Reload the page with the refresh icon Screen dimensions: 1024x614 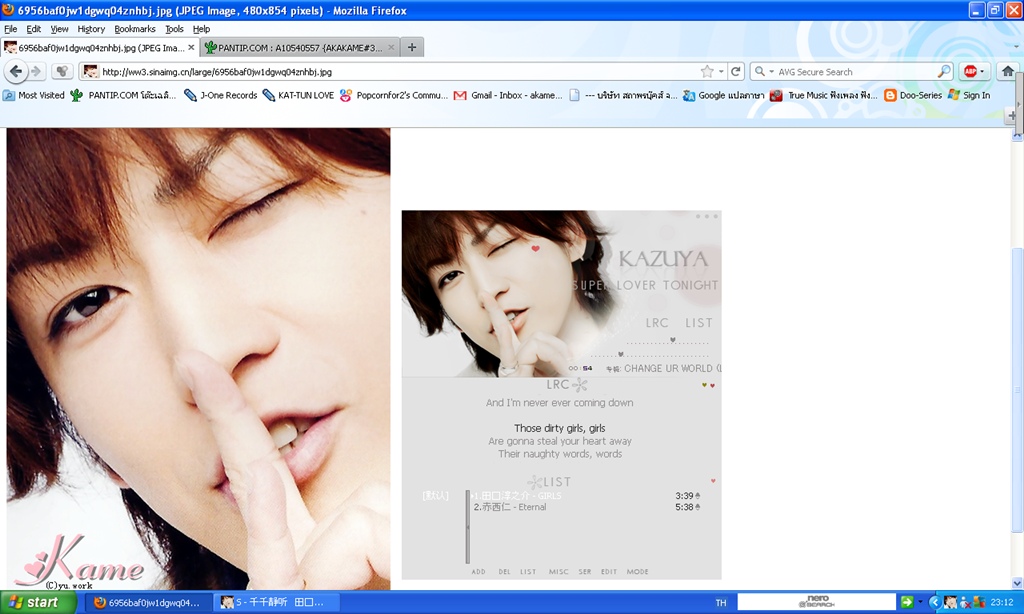pyautogui.click(x=736, y=71)
